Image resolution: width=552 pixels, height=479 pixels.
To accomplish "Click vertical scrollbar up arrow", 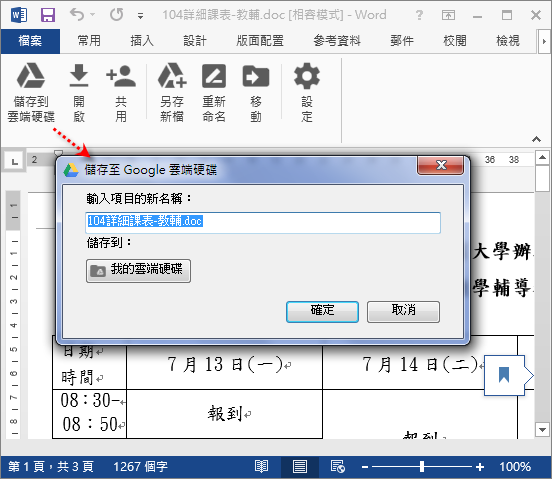I will coord(542,157).
